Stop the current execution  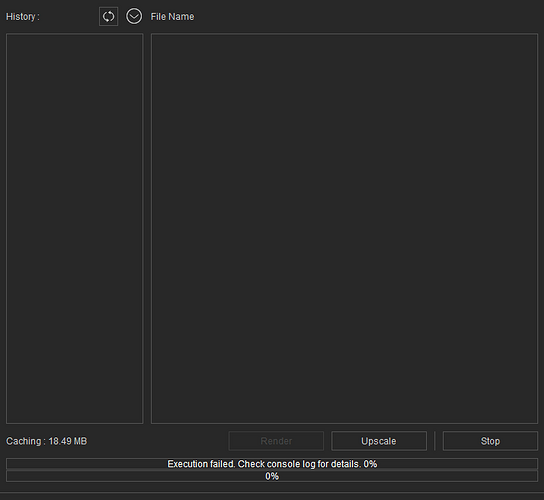490,441
